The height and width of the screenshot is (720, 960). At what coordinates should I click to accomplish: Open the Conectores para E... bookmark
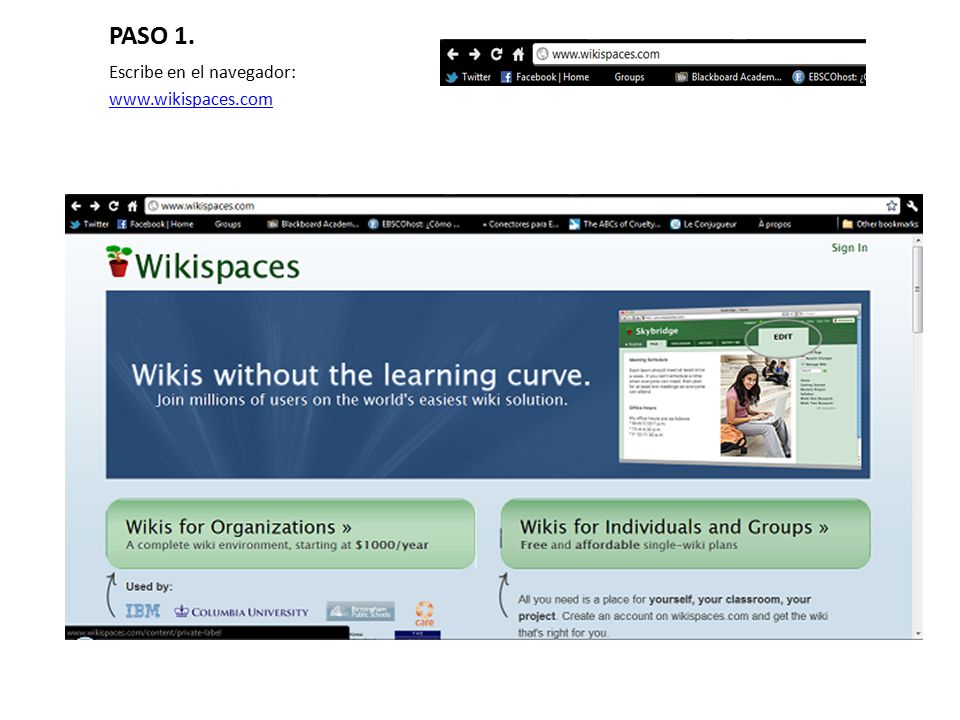tap(520, 224)
